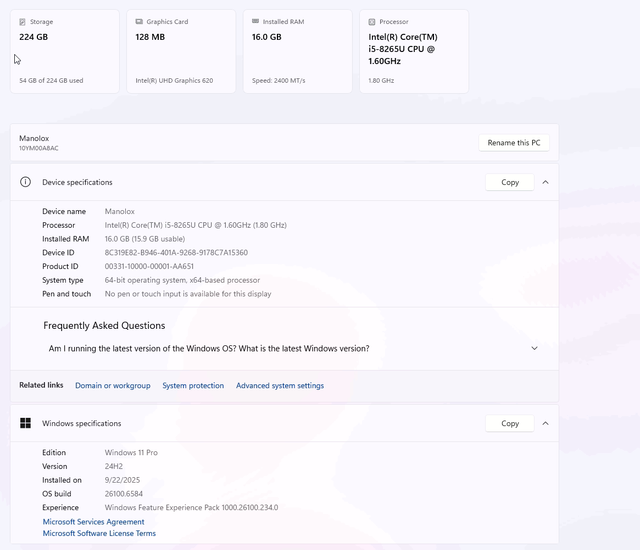The height and width of the screenshot is (550, 640).
Task: Select the Intel(R) UHD Graphics 620 label
Action: (174, 80)
